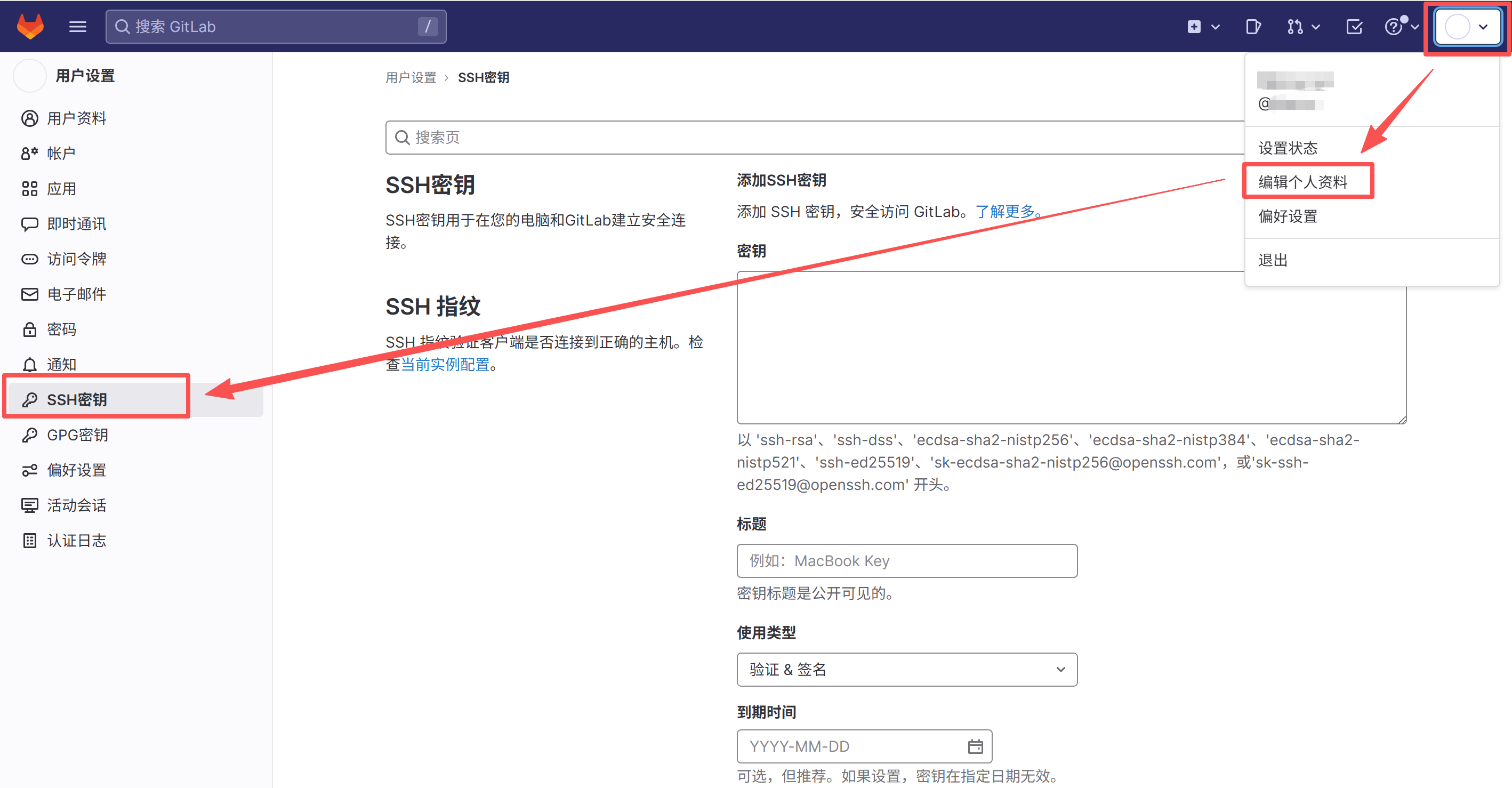
Task: Open the create-new plus dropdown
Action: (1203, 27)
